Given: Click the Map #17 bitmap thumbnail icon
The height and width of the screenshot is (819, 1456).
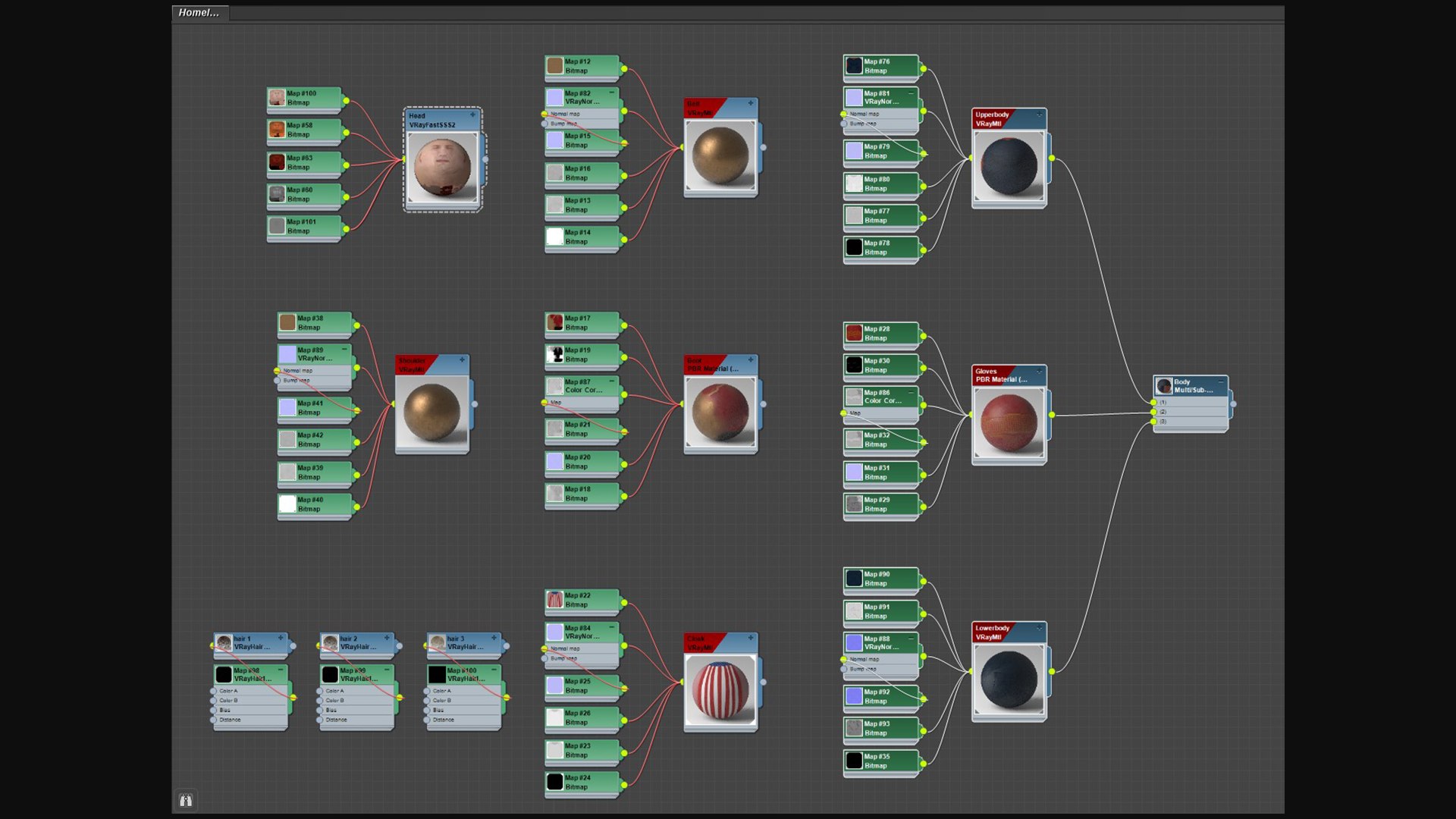Looking at the screenshot, I should 555,323.
